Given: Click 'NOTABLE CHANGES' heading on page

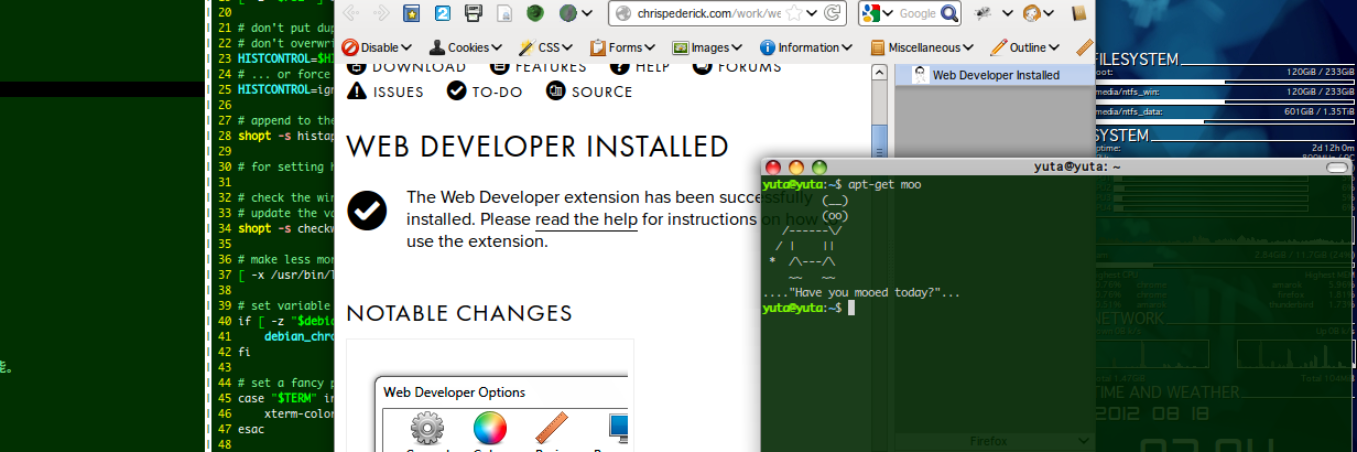Looking at the screenshot, I should (459, 313).
